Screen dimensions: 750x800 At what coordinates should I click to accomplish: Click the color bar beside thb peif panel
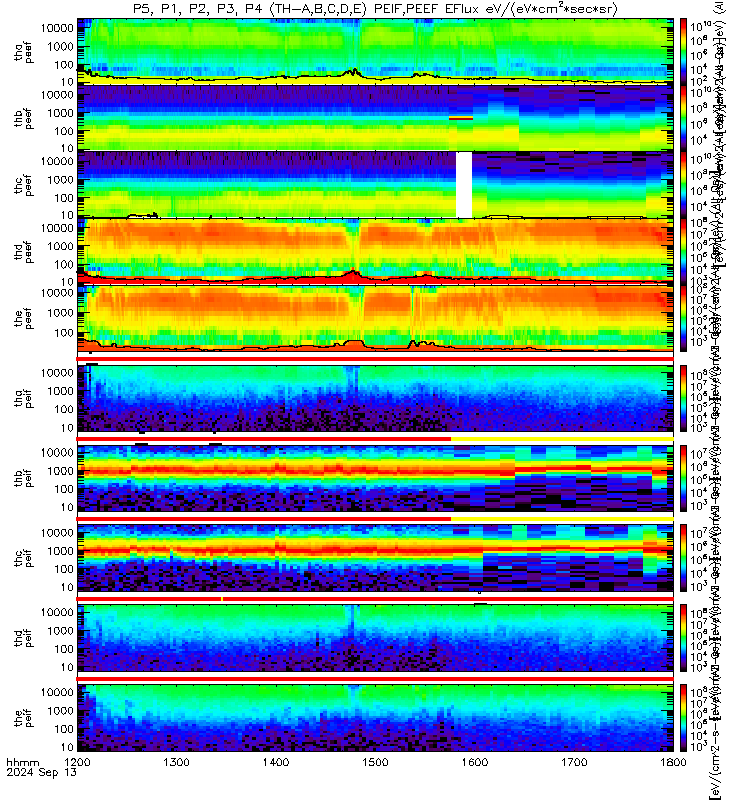684,478
